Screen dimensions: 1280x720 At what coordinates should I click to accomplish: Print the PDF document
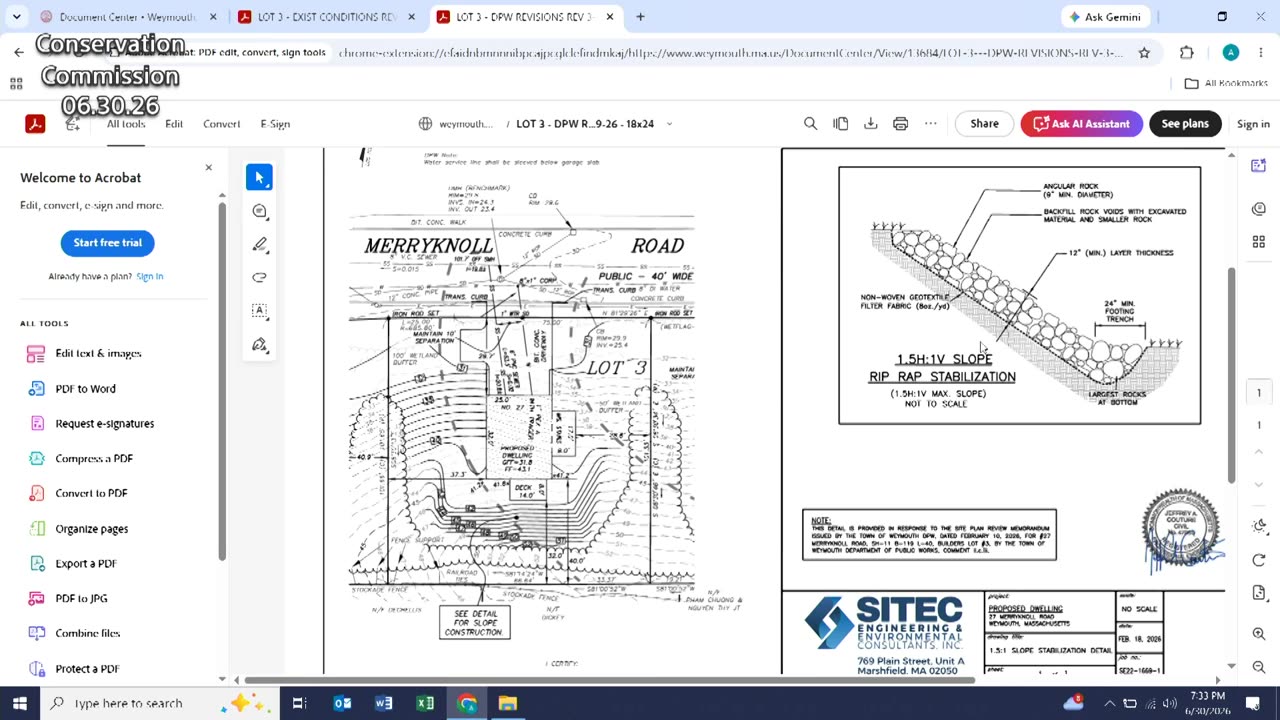click(900, 124)
